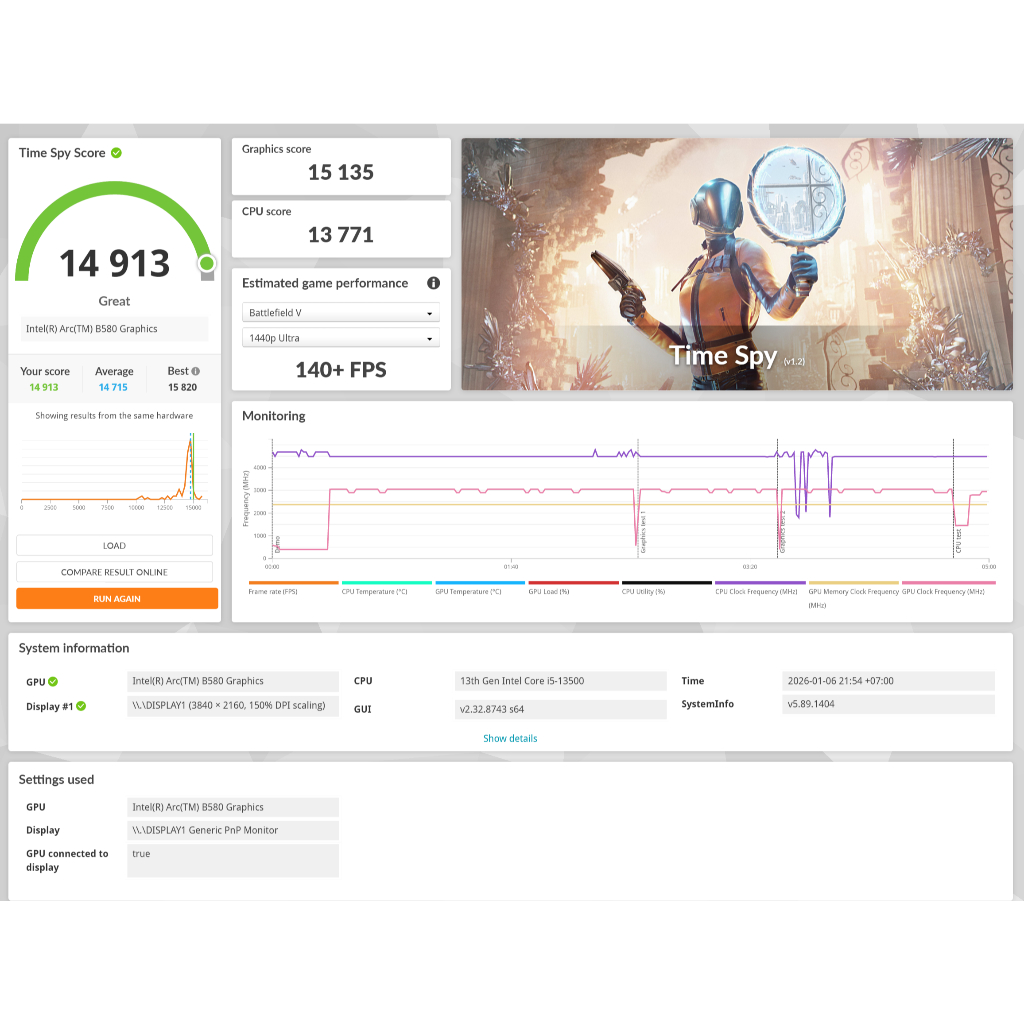The image size is (1024, 1024).
Task: Open the Battlefield V game dropdown
Action: pos(340,313)
